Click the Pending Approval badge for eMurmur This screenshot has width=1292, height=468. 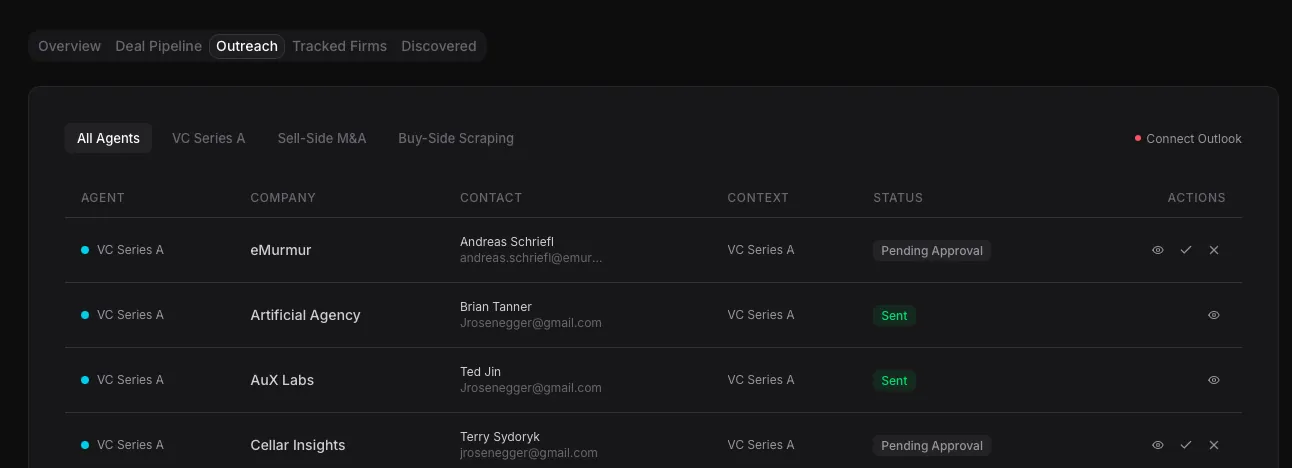(932, 251)
